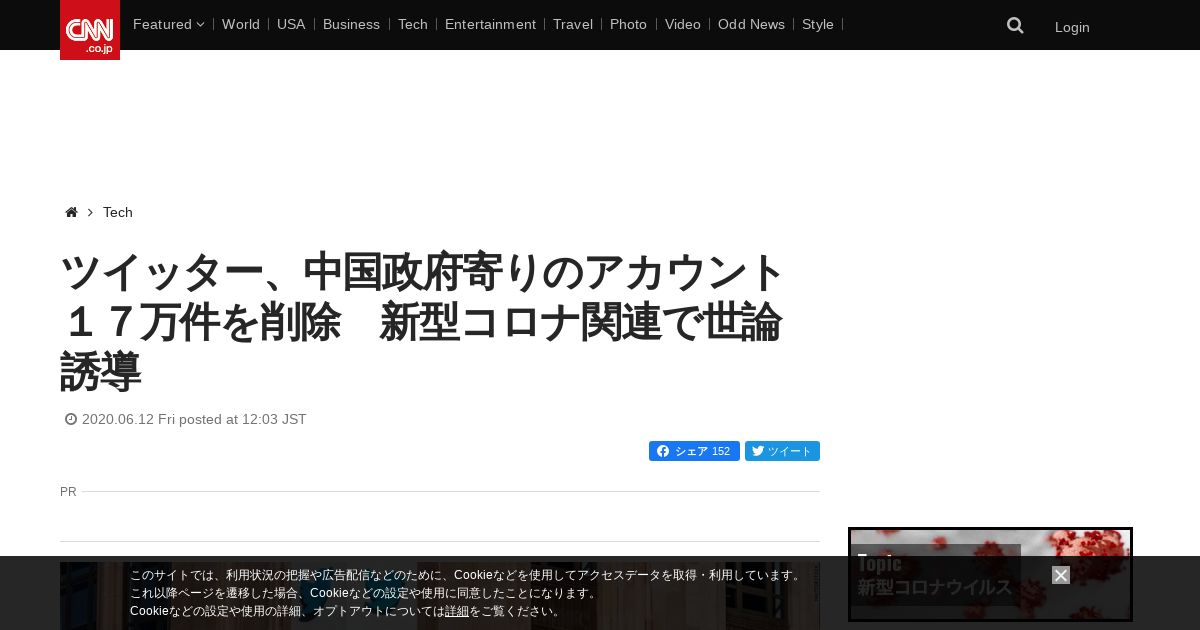Open the Odd News section
This screenshot has width=1200, height=630.
coord(751,24)
